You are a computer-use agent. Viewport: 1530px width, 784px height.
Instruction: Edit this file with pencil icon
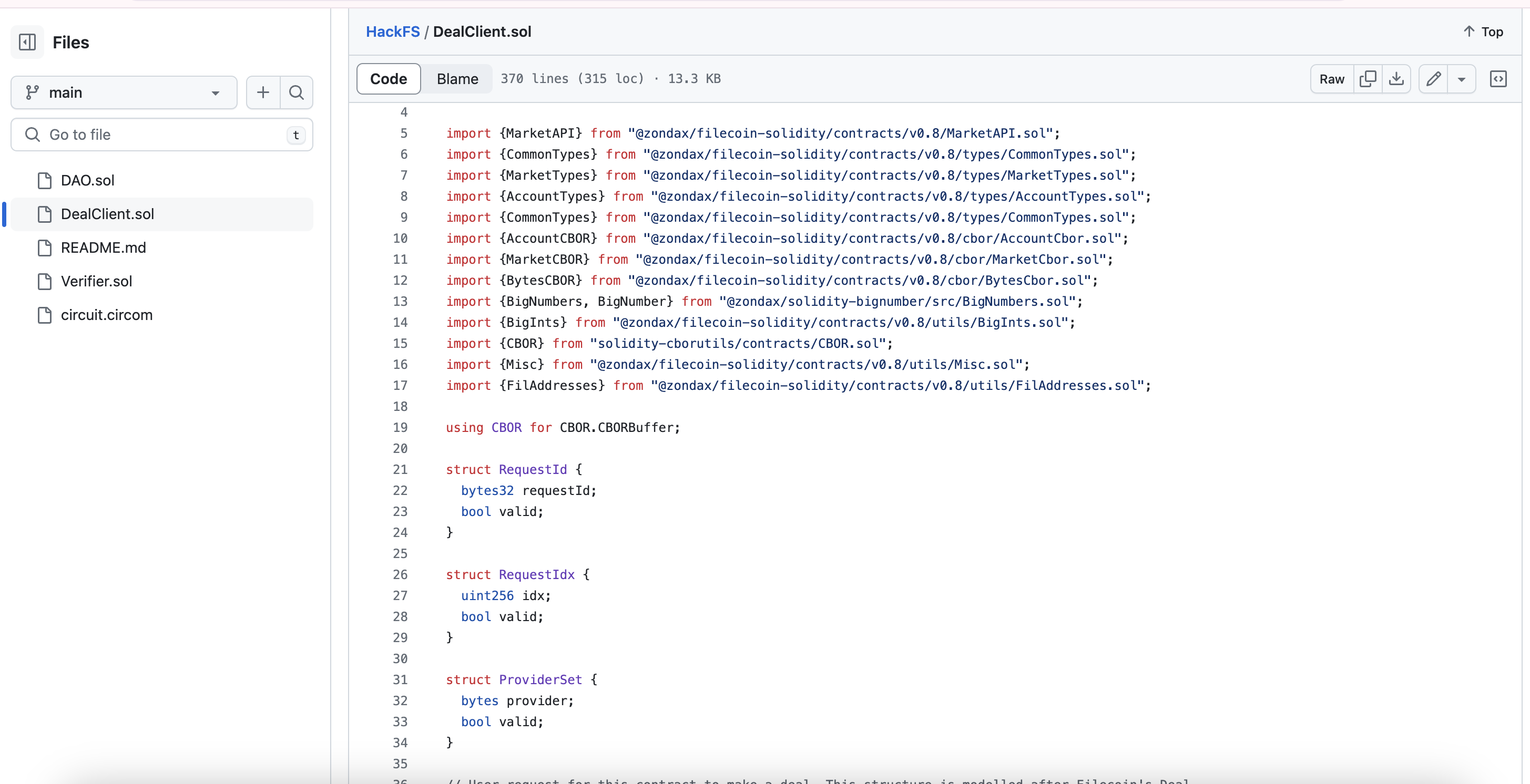coord(1433,79)
